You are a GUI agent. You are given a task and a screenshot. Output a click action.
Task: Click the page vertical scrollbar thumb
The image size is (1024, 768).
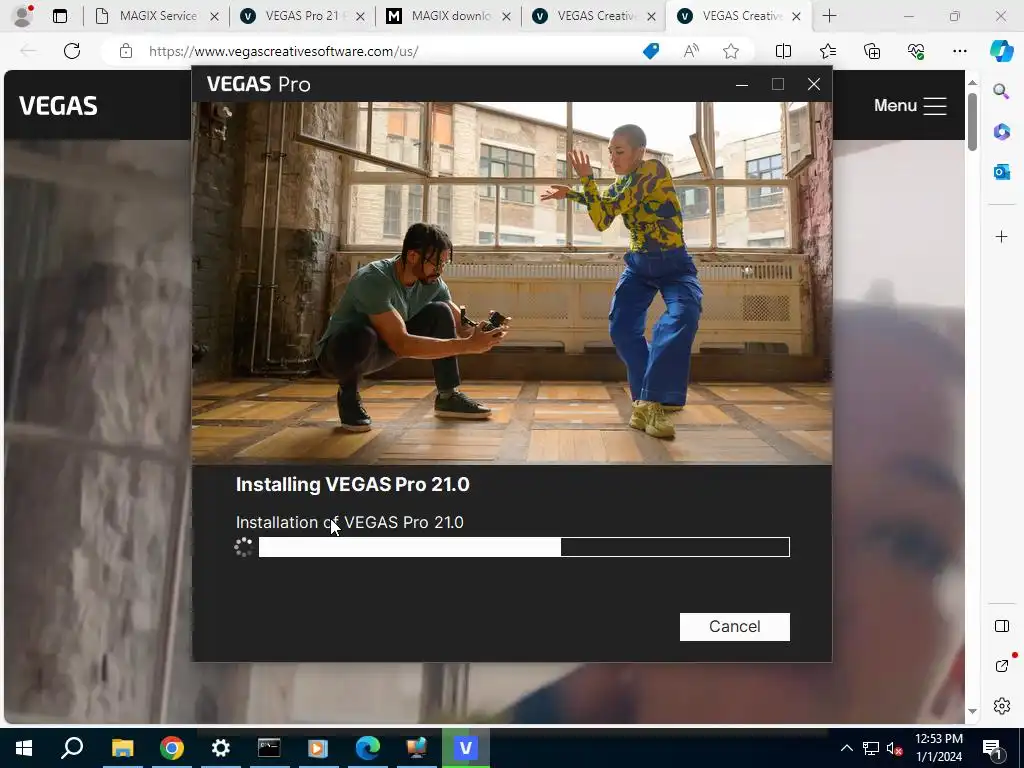(x=972, y=122)
